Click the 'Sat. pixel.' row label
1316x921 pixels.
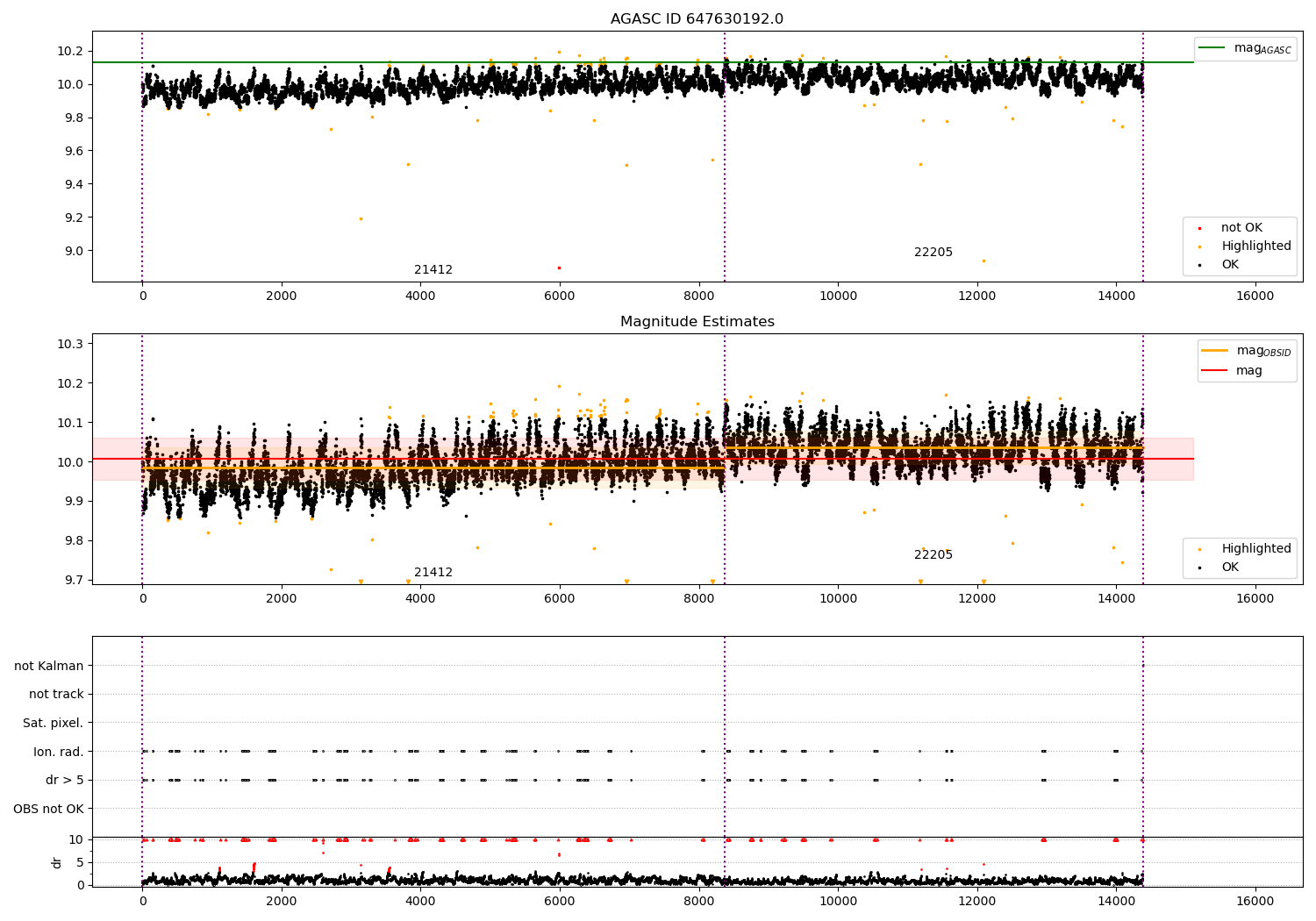[54, 724]
